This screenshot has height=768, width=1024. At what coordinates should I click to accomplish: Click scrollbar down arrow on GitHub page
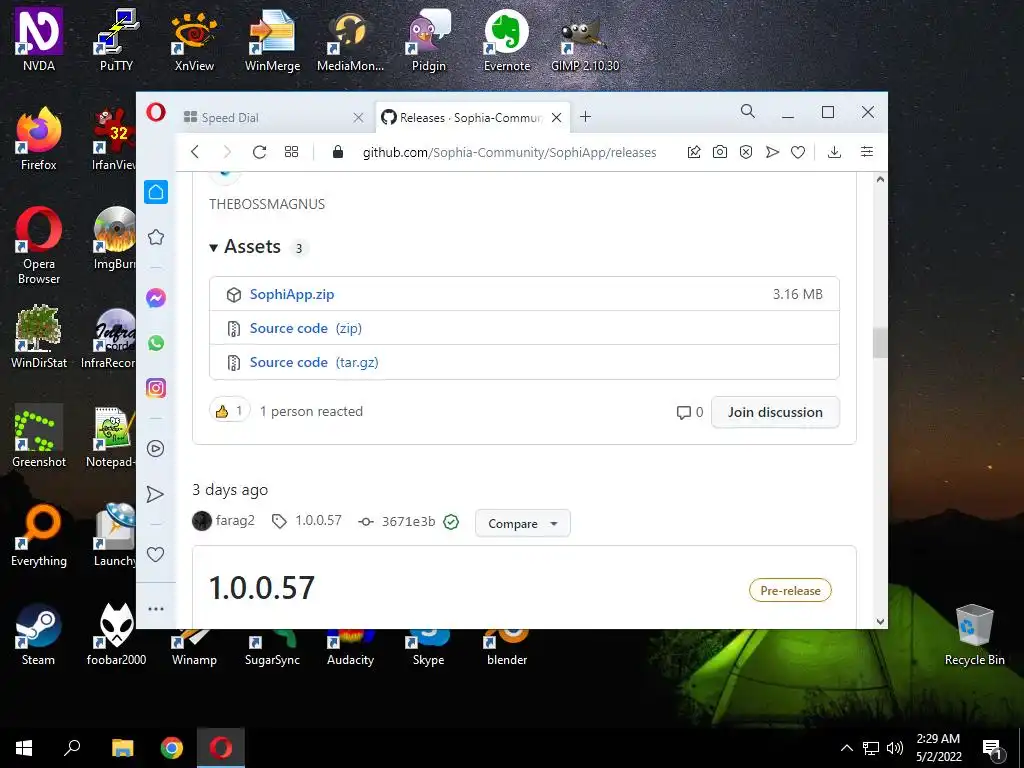pos(880,622)
